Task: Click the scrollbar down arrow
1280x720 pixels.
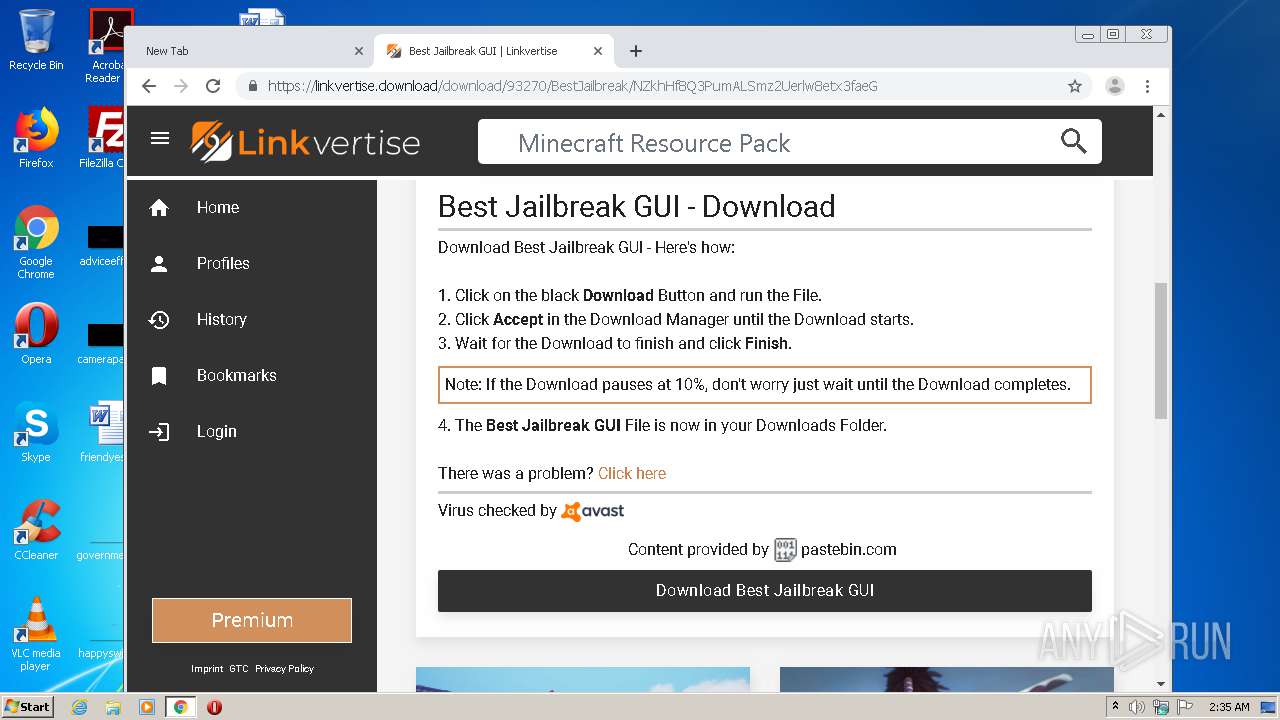Action: (1161, 684)
